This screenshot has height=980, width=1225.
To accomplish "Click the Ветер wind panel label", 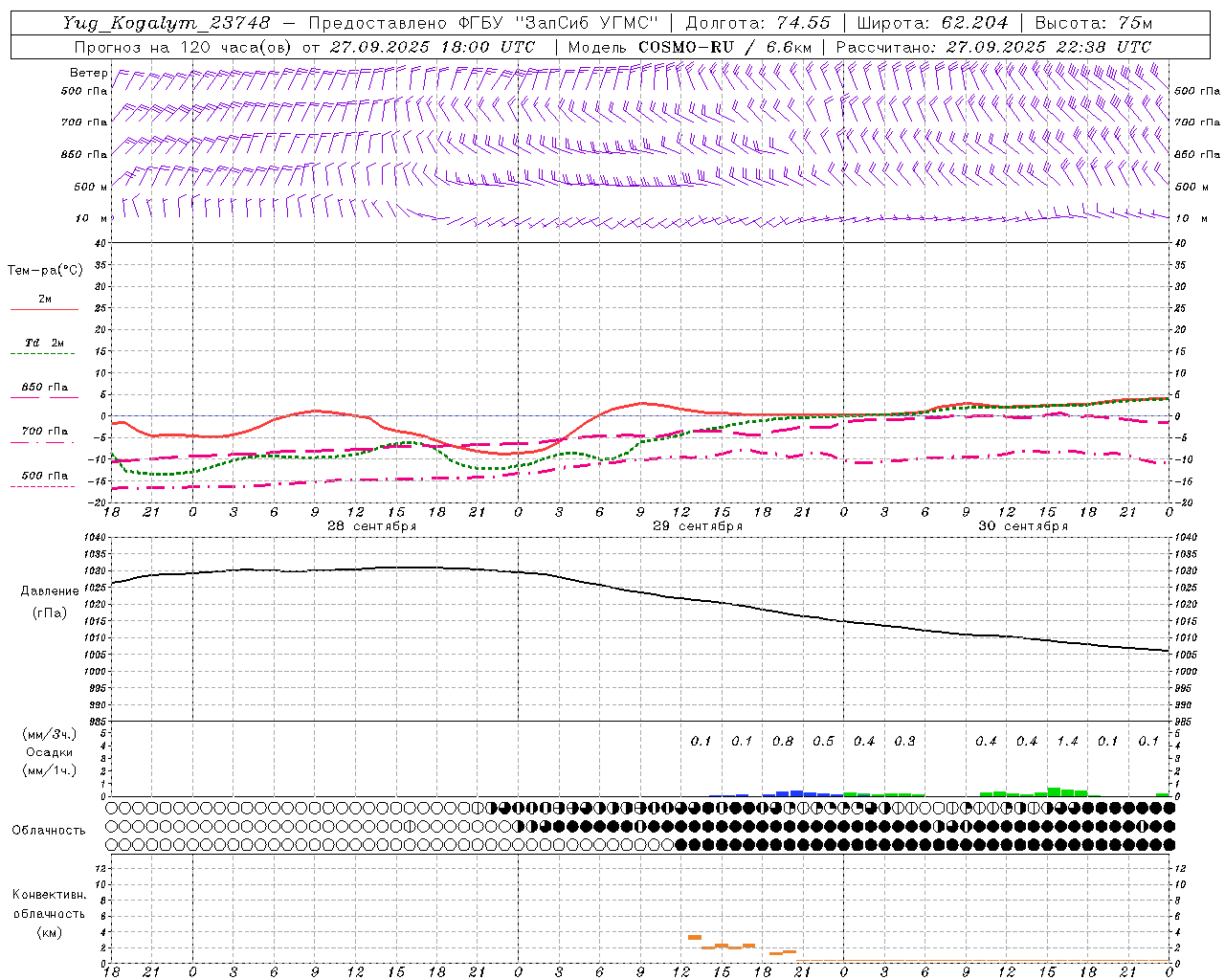I will [x=88, y=73].
